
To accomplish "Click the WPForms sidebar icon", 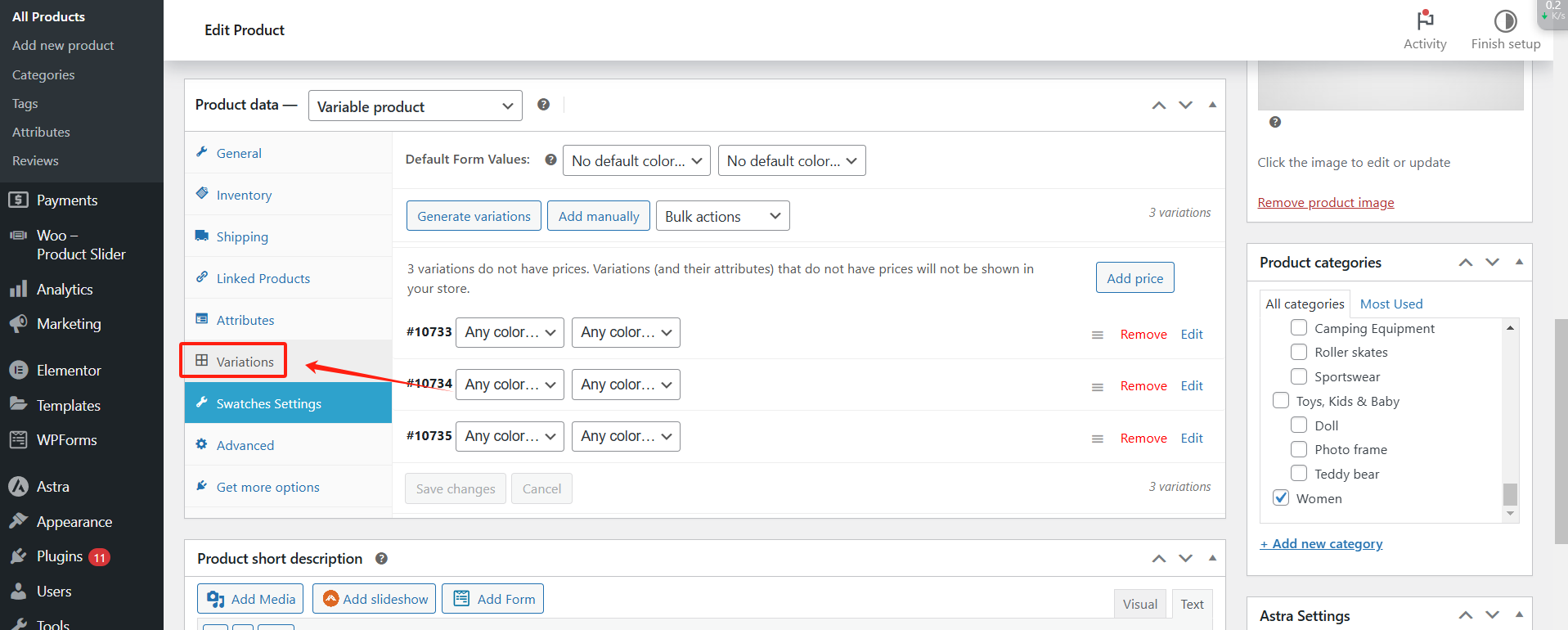I will 18,440.
